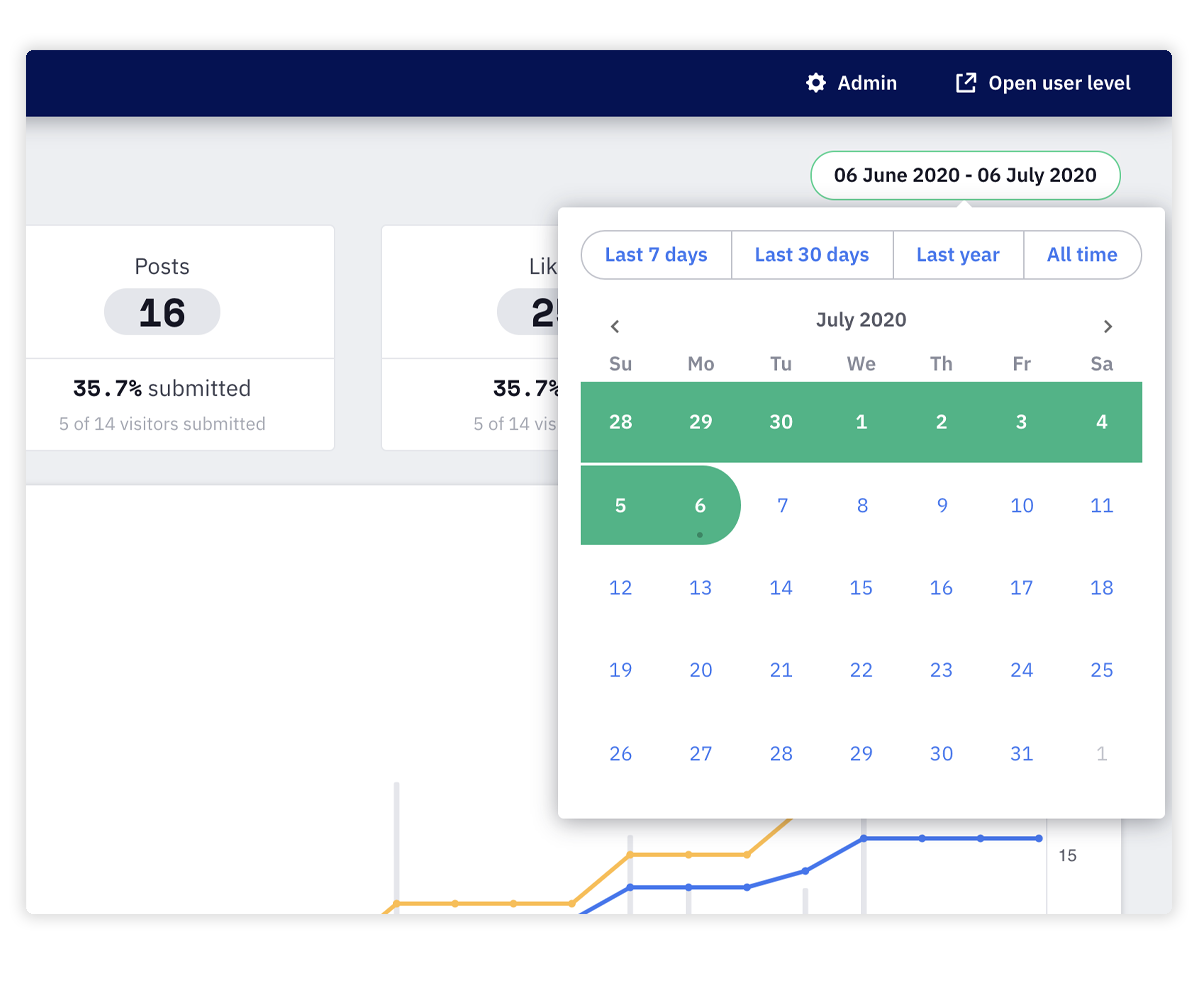Pick July 15 in the calendar
This screenshot has height=982, width=1200.
(861, 588)
